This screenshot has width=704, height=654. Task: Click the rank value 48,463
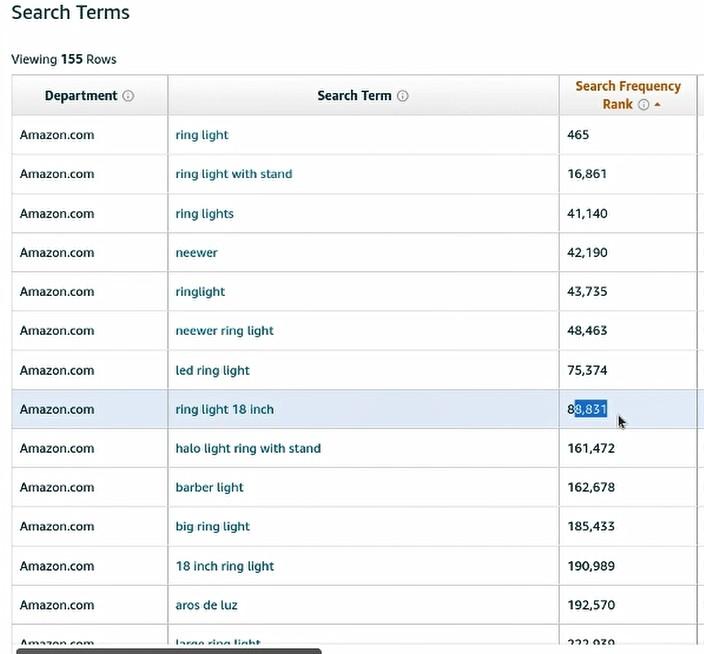click(x=587, y=330)
